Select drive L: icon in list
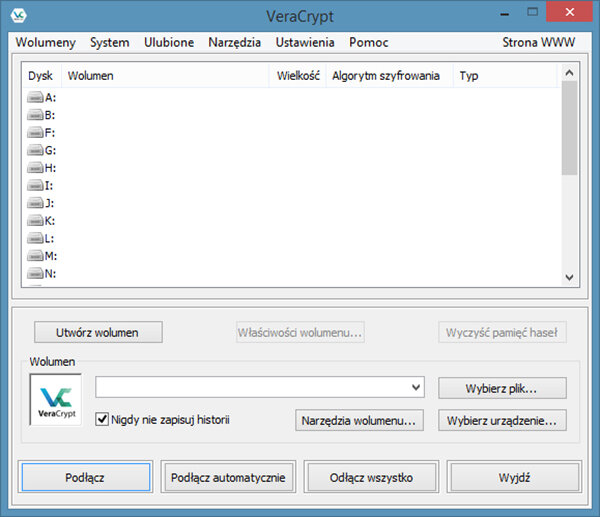Image resolution: width=600 pixels, height=517 pixels. (x=35, y=238)
